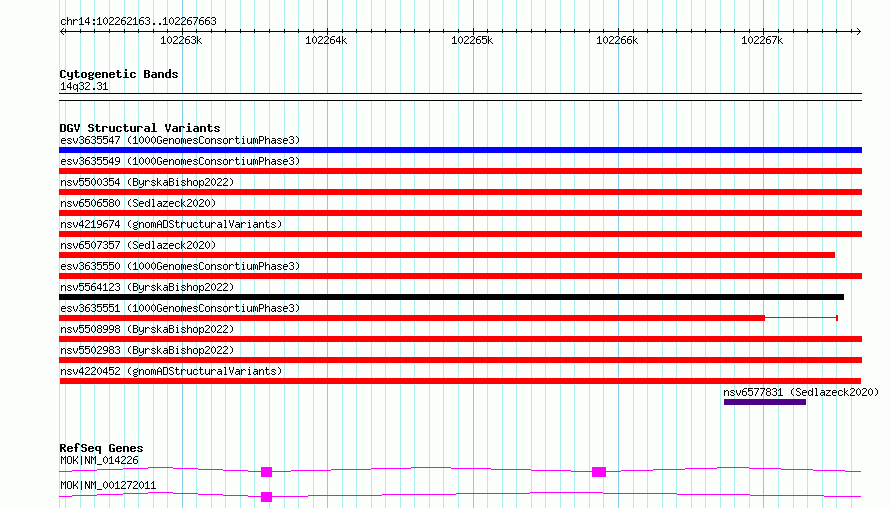The image size is (890, 508).
Task: Open the esv3635549 (1000GenomesConsortiumPhase3) label
Action: [x=180, y=161]
